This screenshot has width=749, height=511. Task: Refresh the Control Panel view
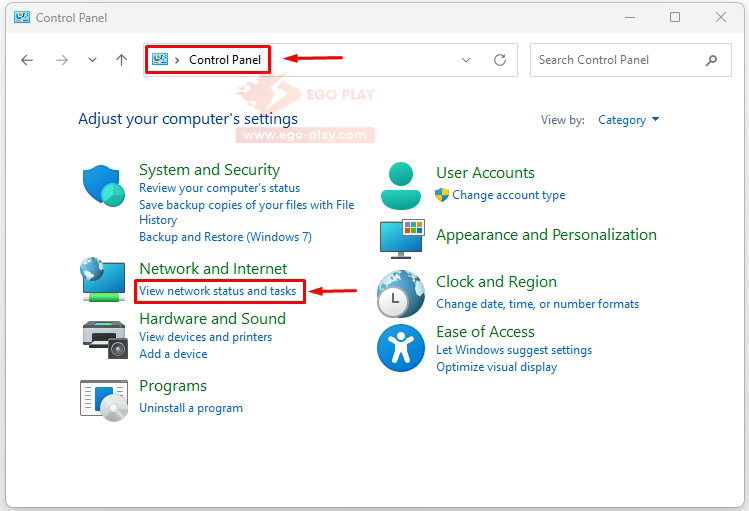coord(500,60)
